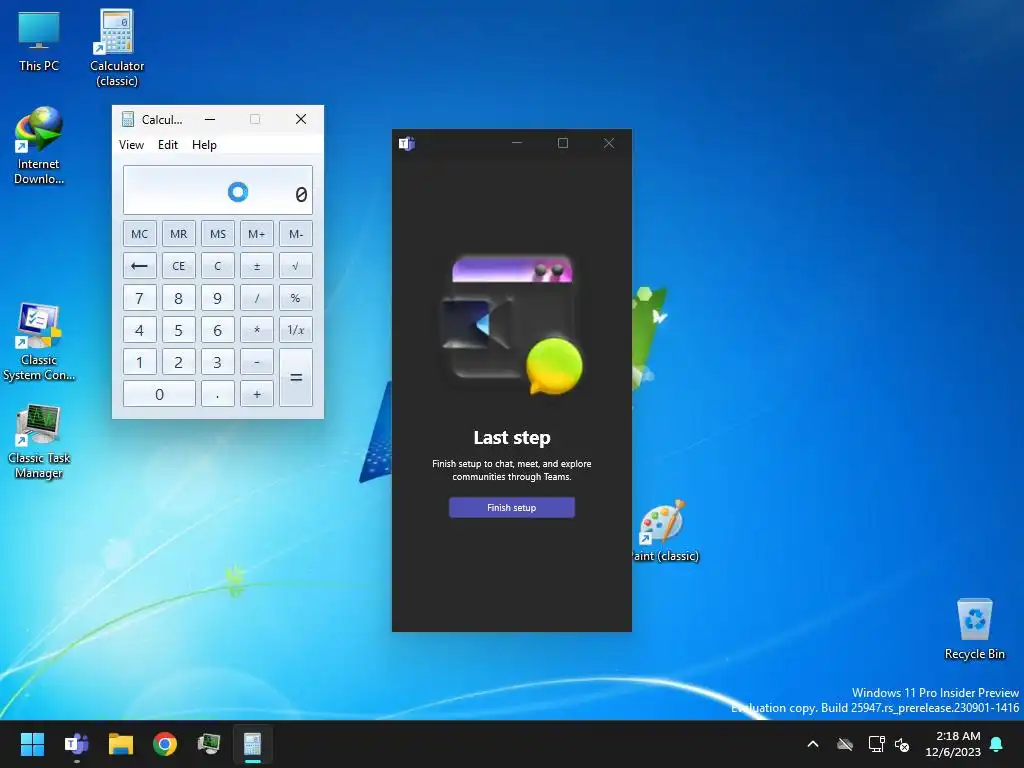Open Task Manager icon in taskbar
Screen dimensions: 1024x768
[x=209, y=744]
